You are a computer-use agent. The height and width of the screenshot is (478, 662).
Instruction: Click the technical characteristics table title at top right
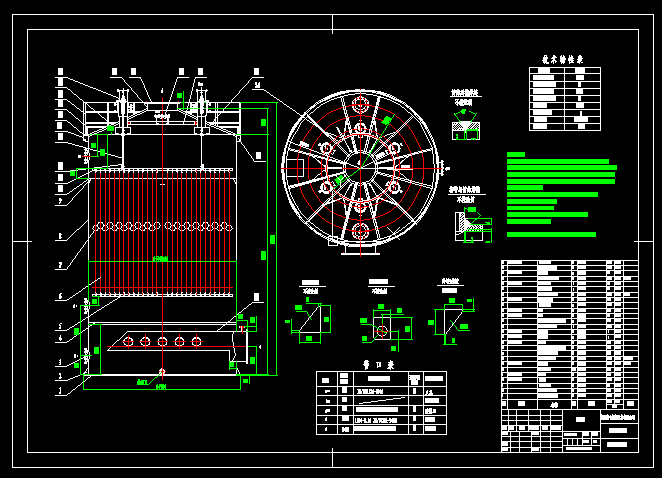pyautogui.click(x=564, y=59)
